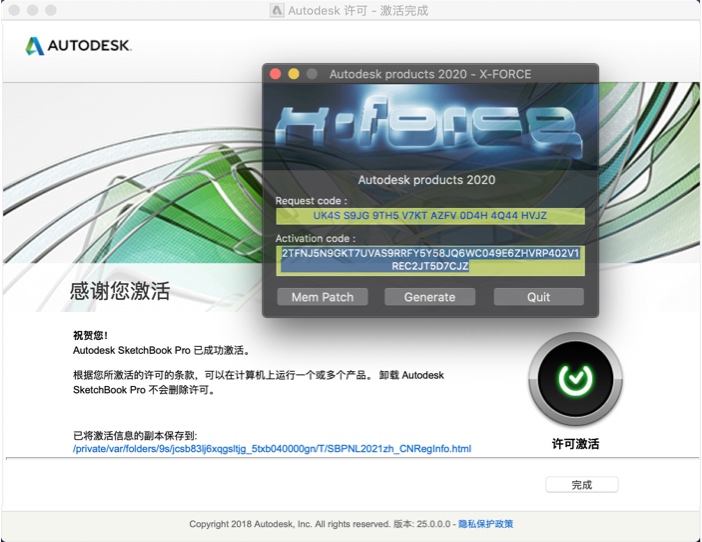Zoom the Autodesk license window
The width and height of the screenshot is (702, 542).
[49, 10]
